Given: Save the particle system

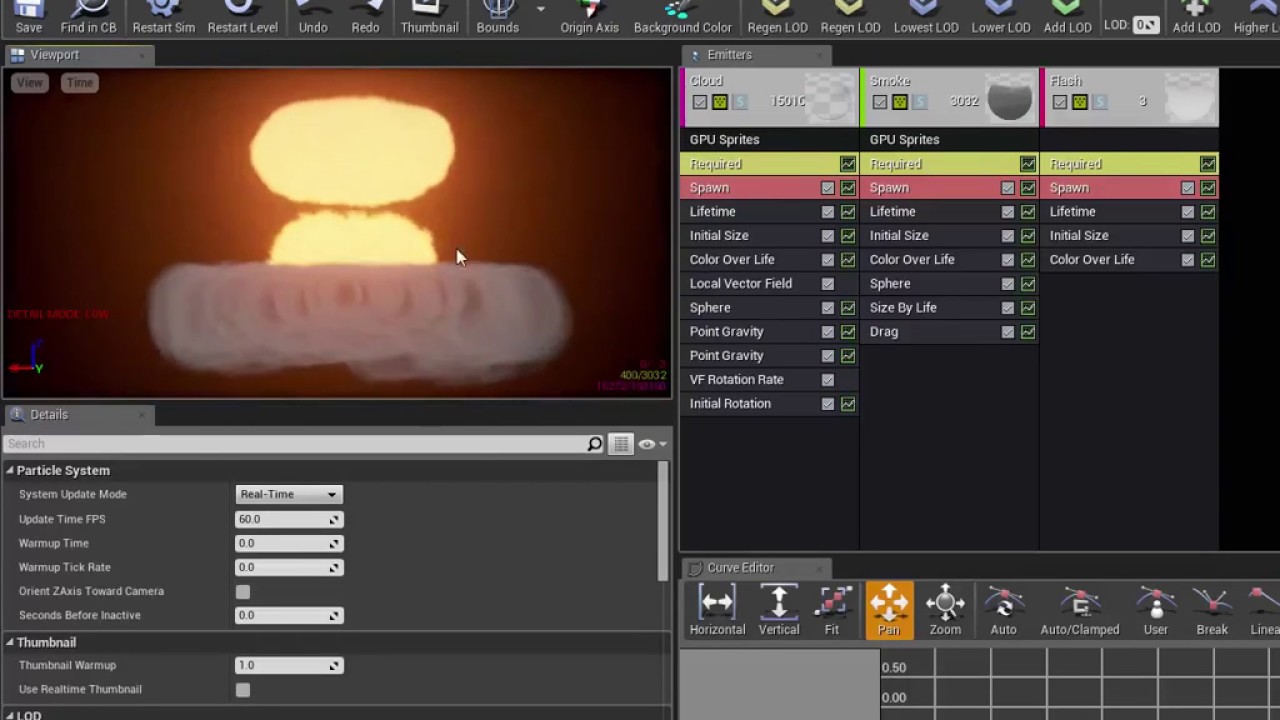Looking at the screenshot, I should point(28,17).
